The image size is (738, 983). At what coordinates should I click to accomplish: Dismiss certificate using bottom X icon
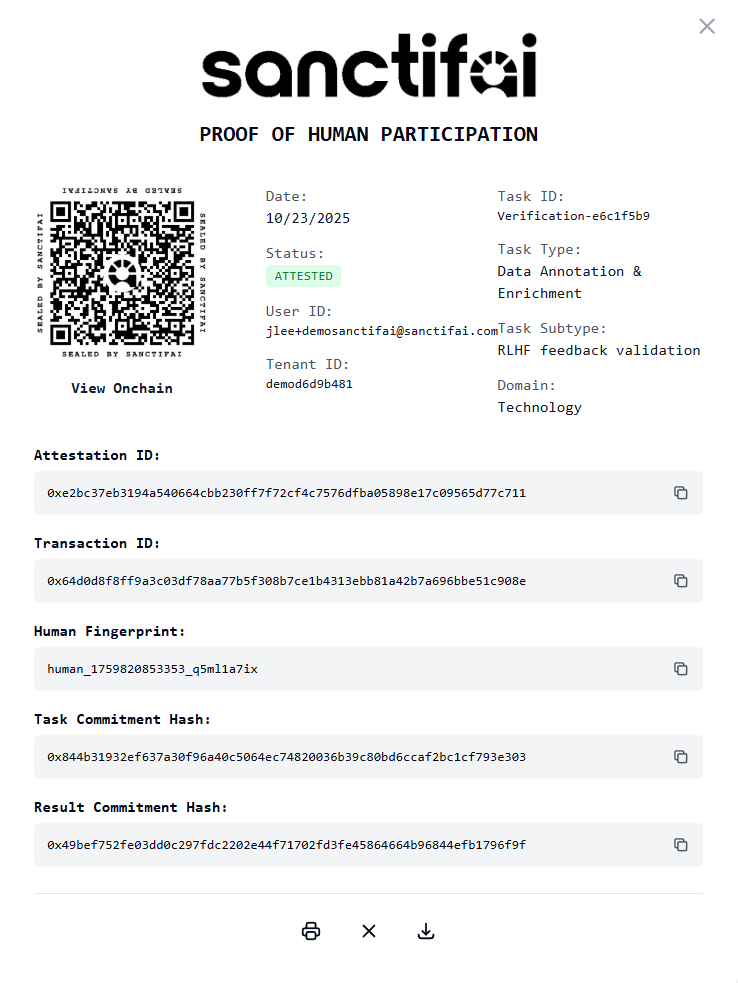(x=368, y=931)
